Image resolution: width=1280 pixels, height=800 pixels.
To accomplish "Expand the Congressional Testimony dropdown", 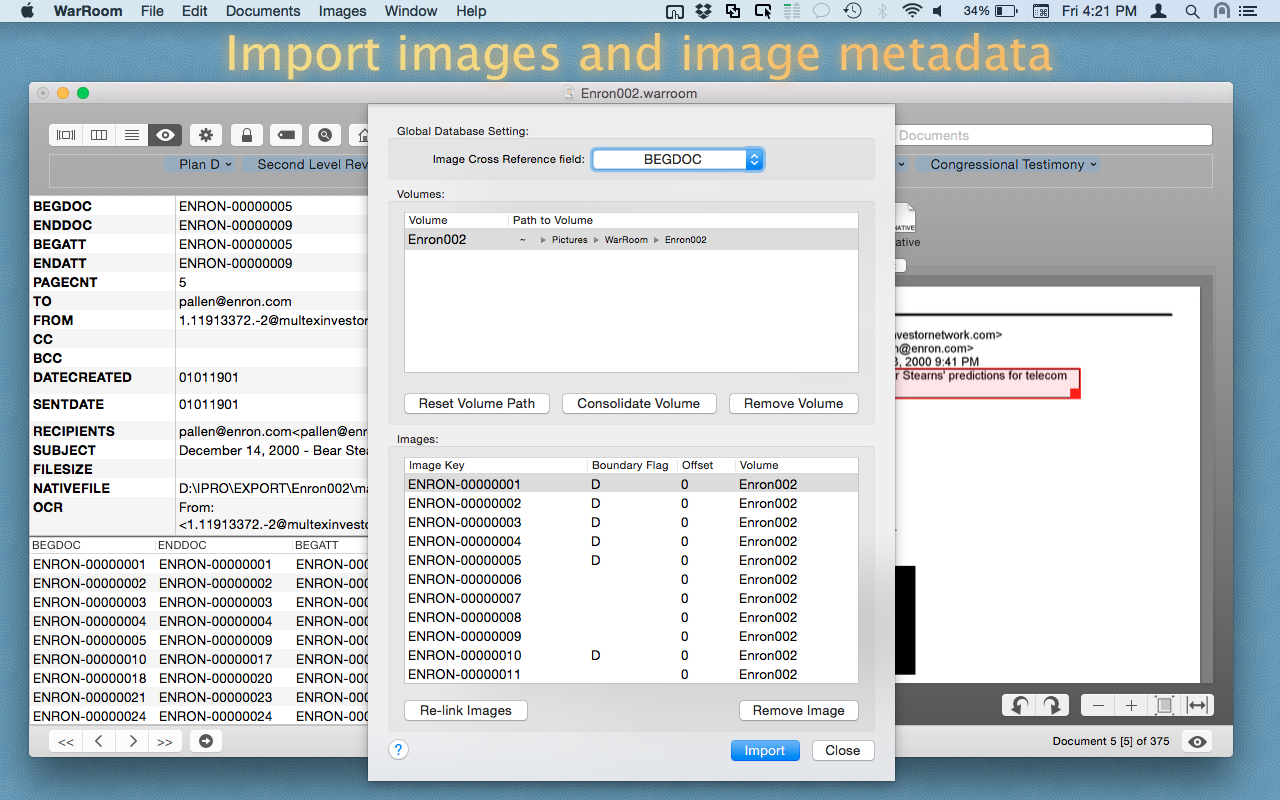I will click(x=1013, y=164).
